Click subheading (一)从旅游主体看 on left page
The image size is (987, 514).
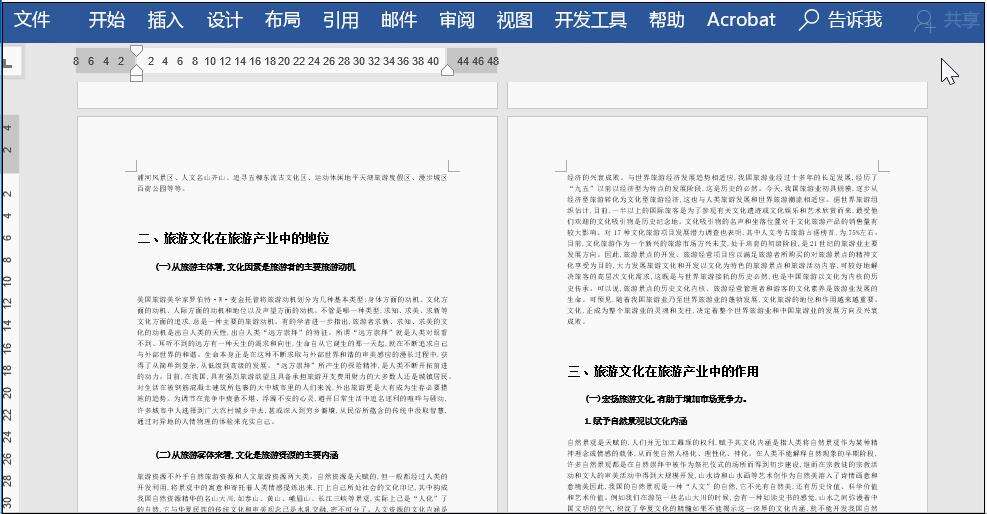pyautogui.click(x=255, y=267)
